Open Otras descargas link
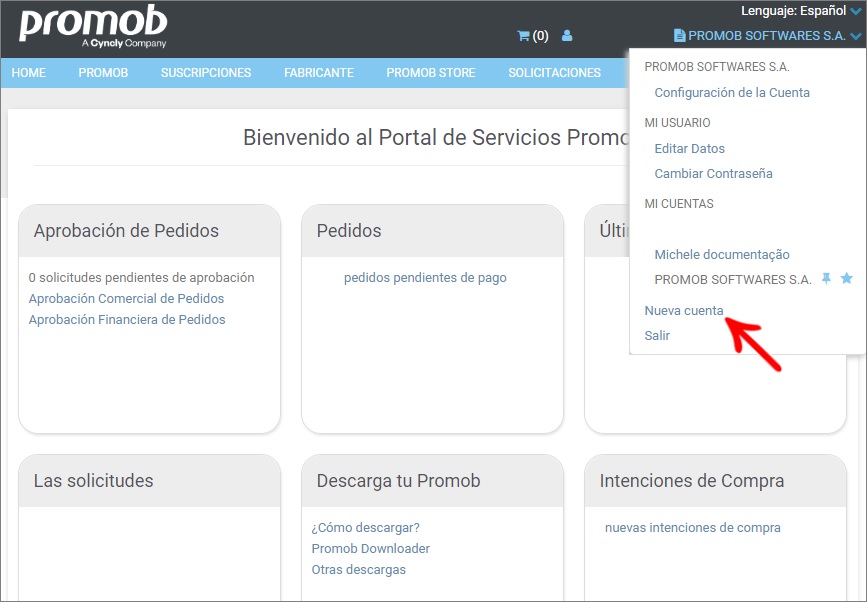867x602 pixels. pos(358,569)
